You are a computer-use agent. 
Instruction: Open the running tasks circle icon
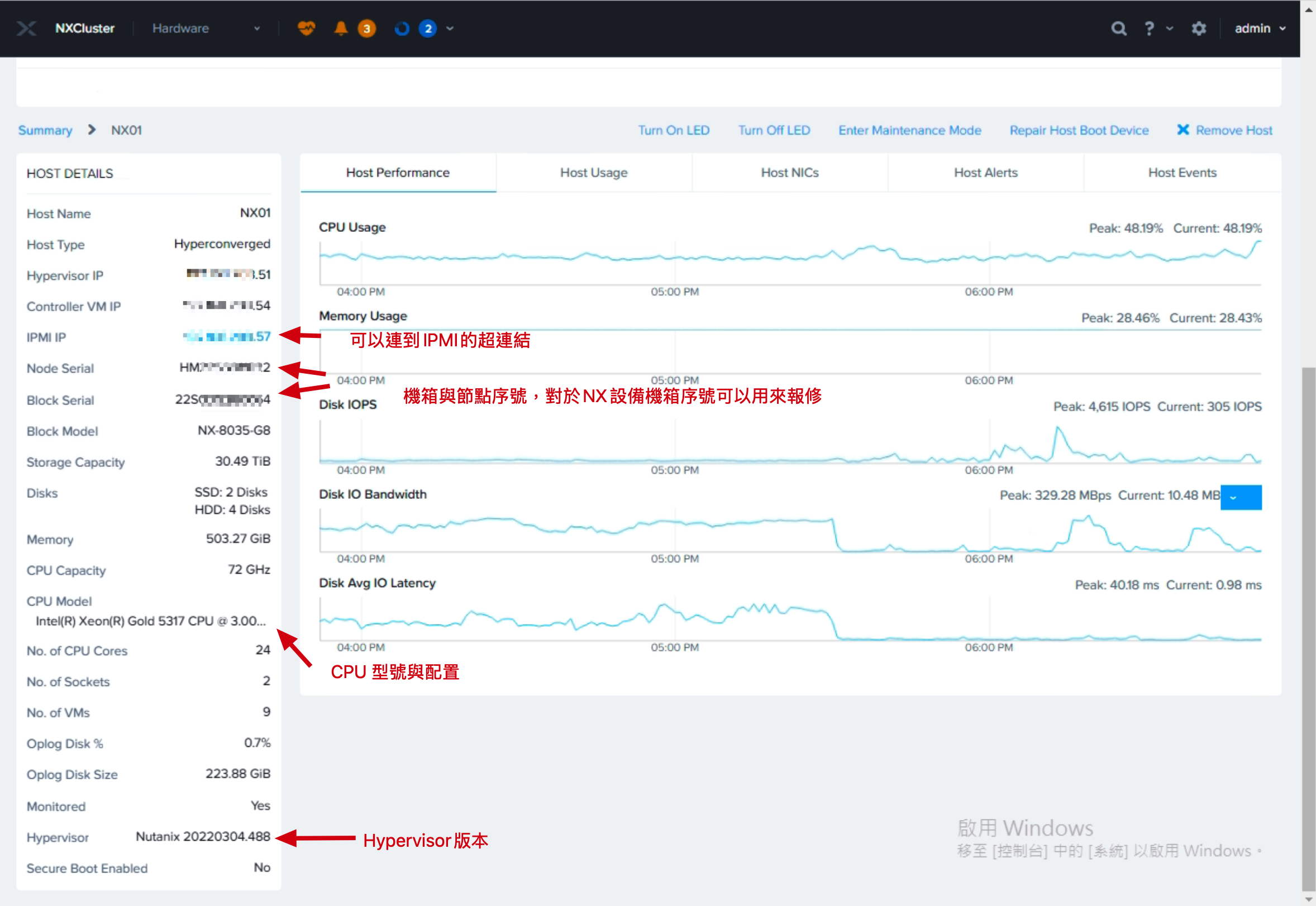[402, 28]
